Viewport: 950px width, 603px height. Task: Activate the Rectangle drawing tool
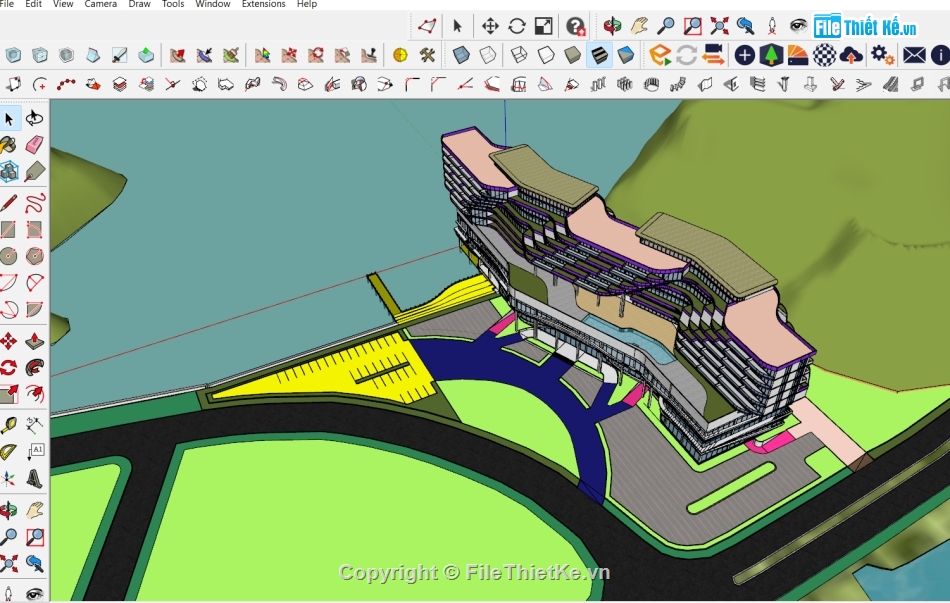coord(8,229)
